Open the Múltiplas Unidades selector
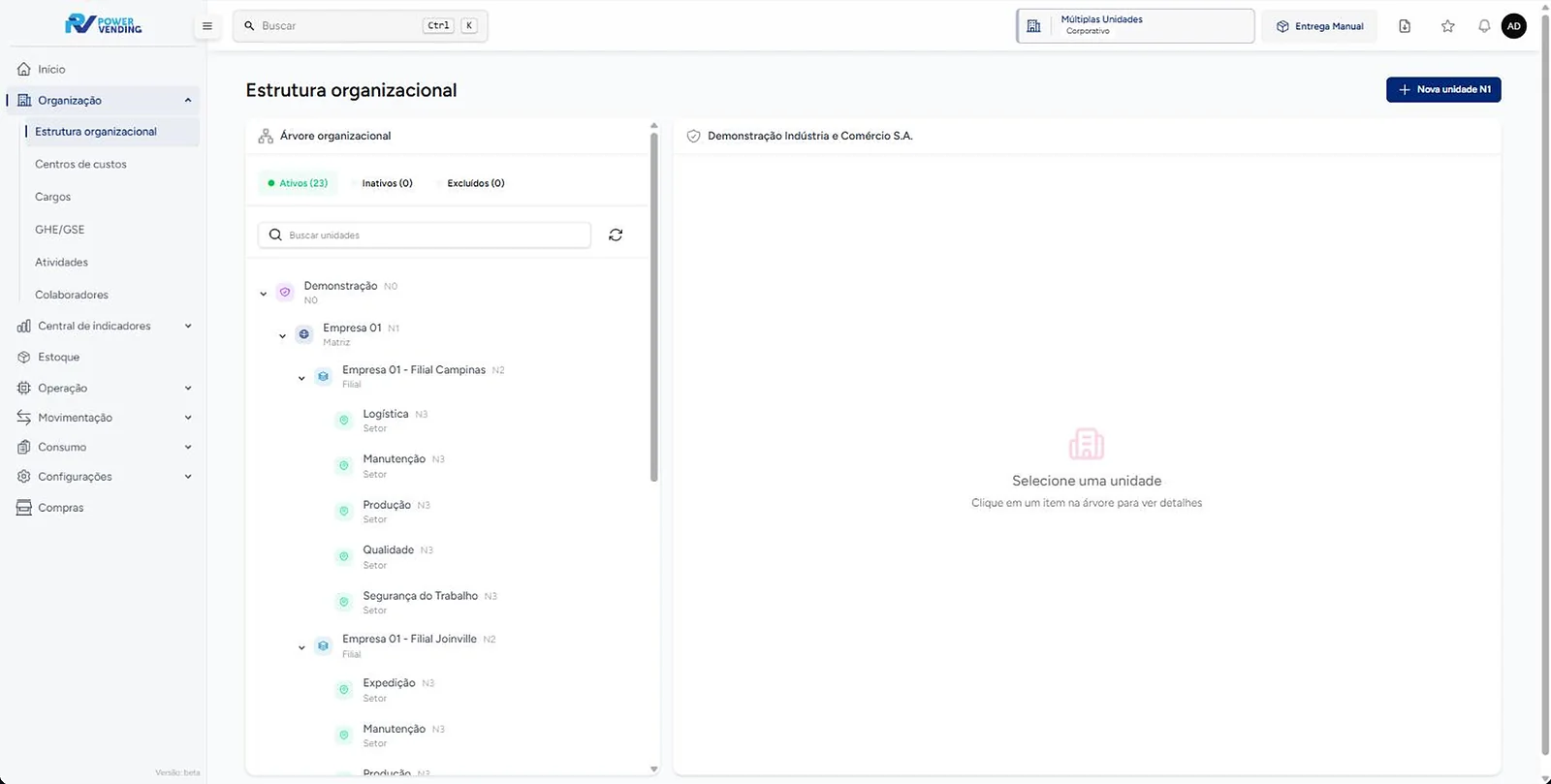The width and height of the screenshot is (1551, 784). coord(1135,26)
